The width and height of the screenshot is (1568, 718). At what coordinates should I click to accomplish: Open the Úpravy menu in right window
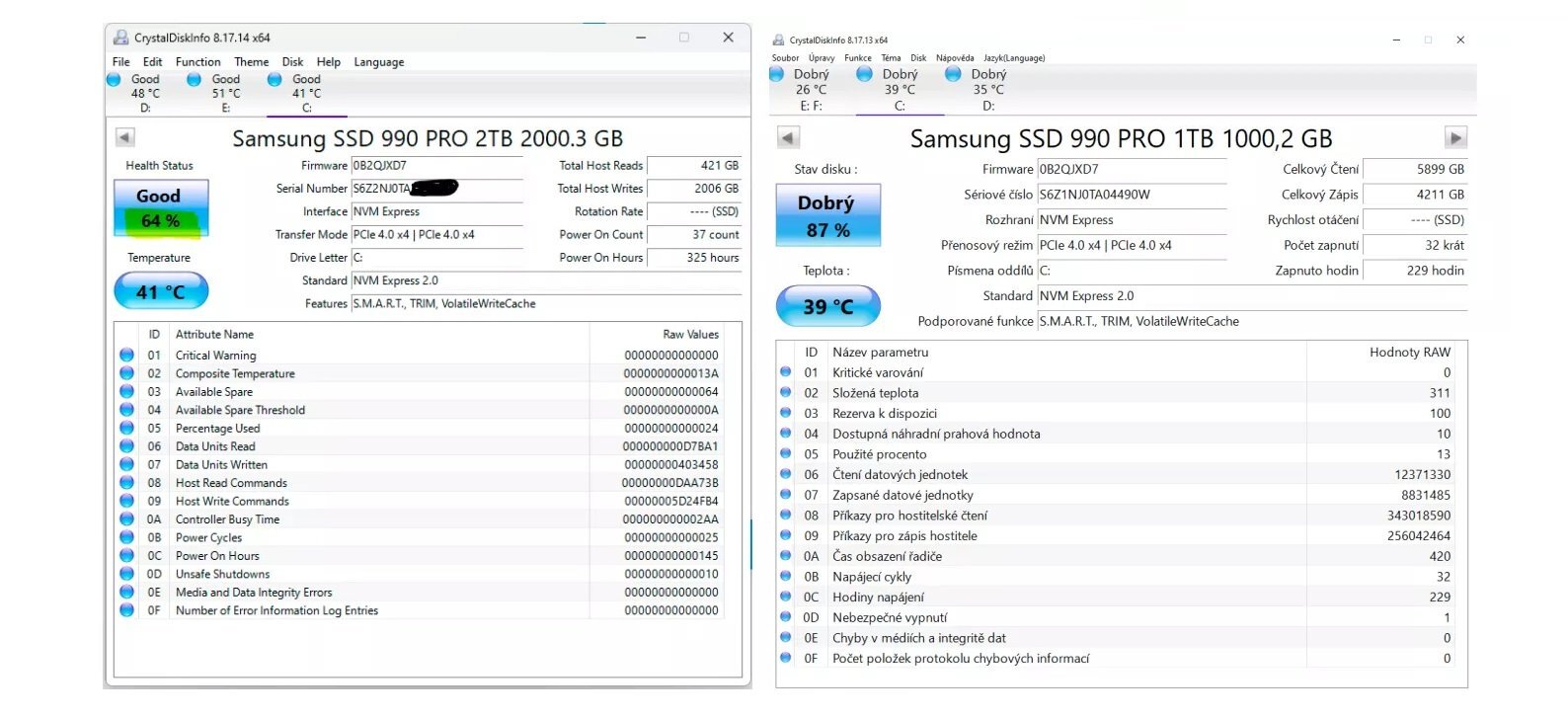(822, 57)
